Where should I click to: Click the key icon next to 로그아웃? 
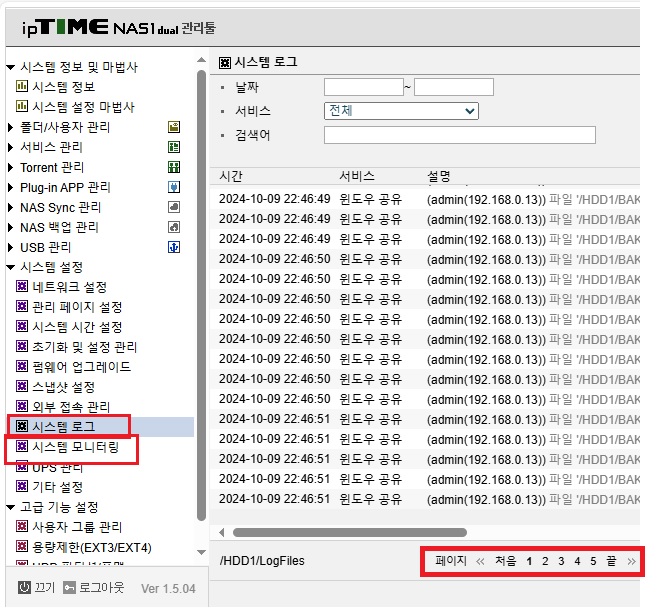click(69, 588)
